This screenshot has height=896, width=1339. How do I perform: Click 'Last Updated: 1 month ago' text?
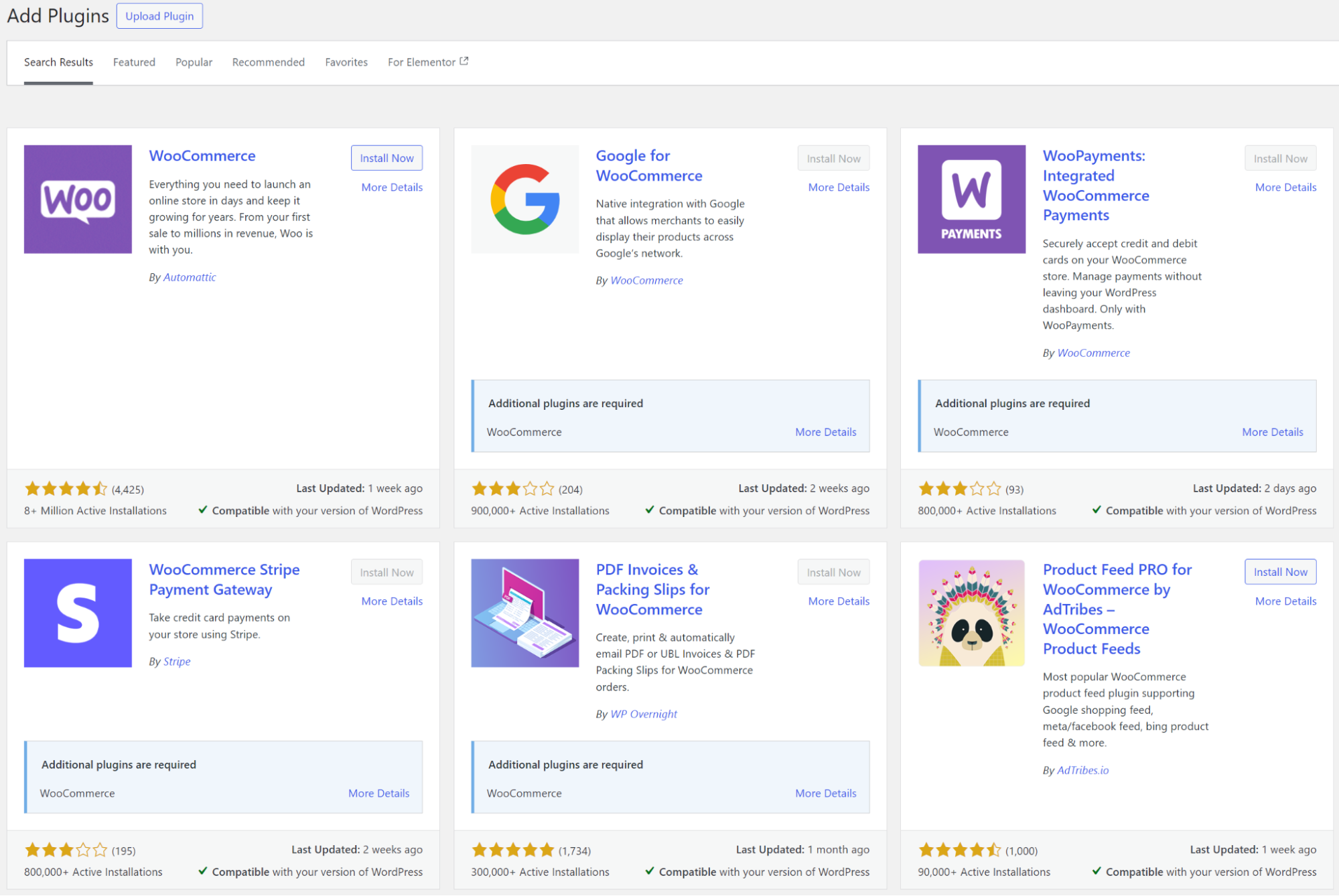tap(802, 849)
